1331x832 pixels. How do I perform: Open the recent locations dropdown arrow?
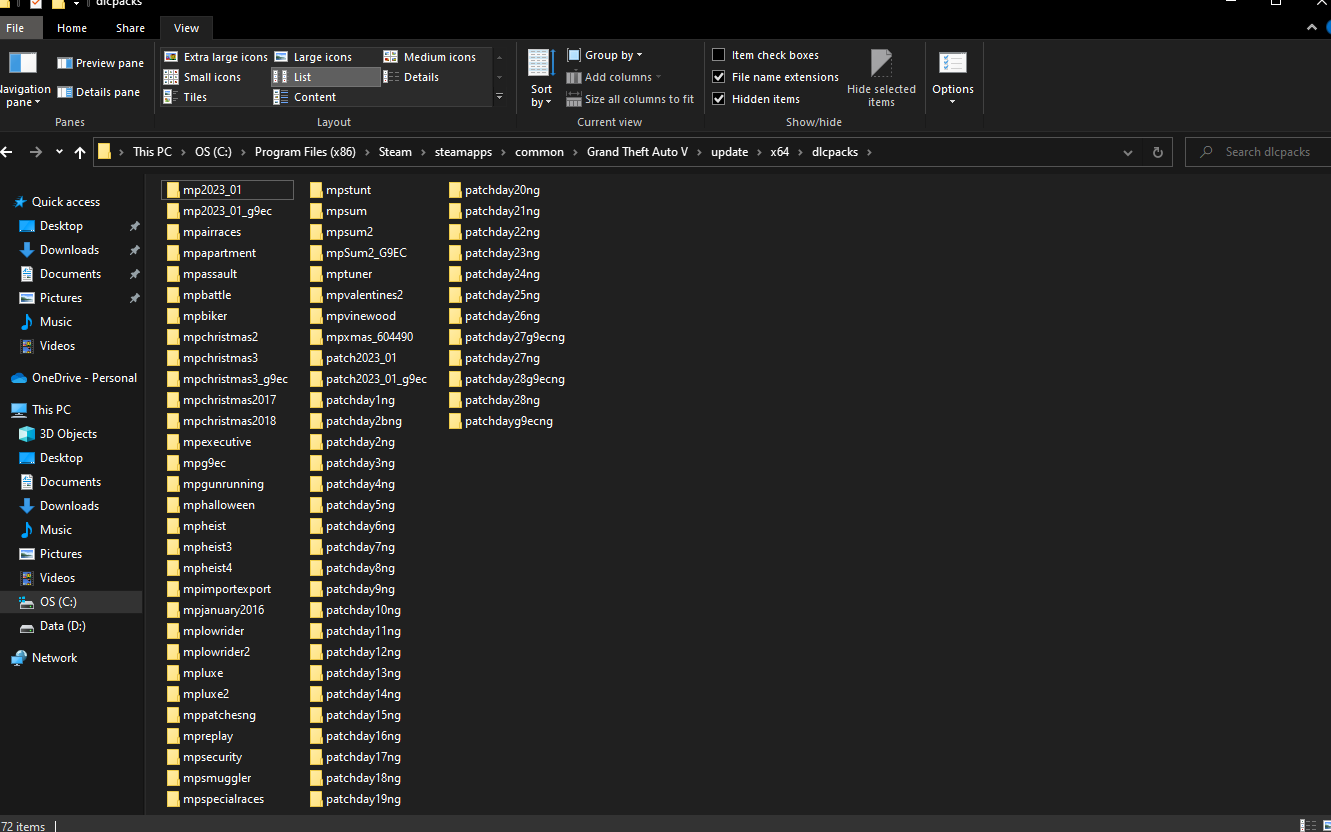pos(59,152)
